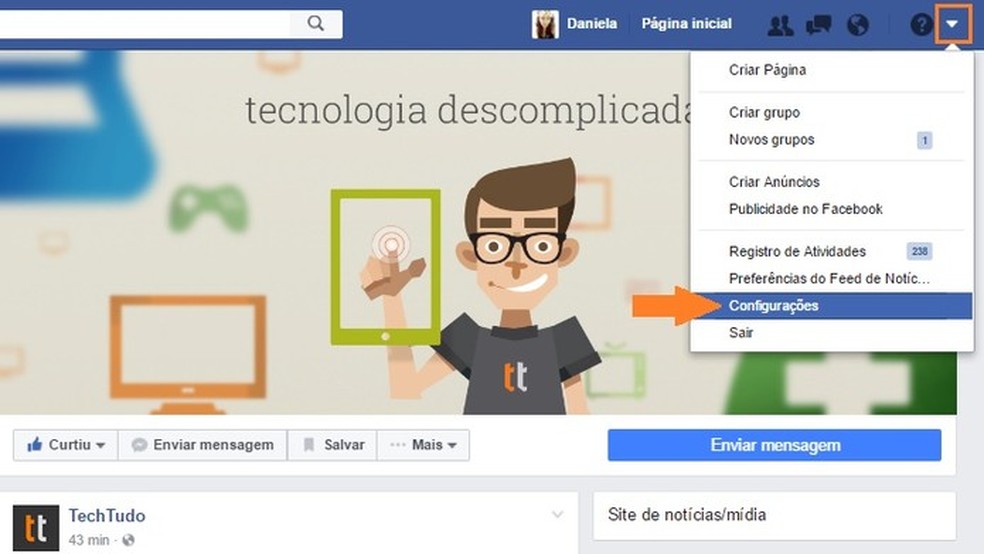The height and width of the screenshot is (554, 984).
Task: Open the messages icon in top bar
Action: [x=818, y=24]
